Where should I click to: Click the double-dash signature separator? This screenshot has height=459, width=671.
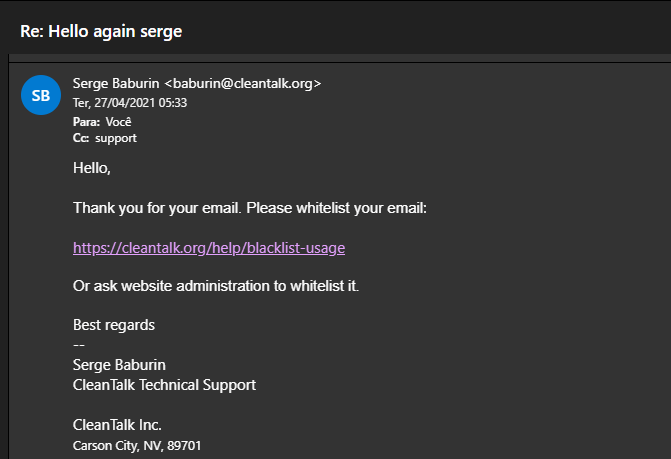(79, 345)
